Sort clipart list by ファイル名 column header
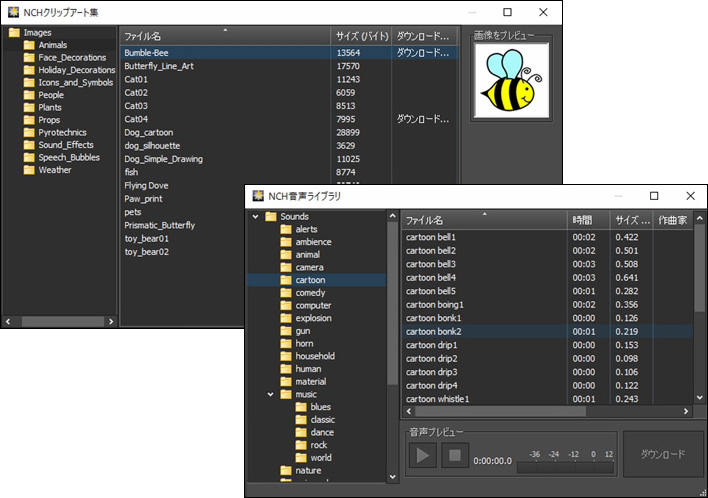 [x=223, y=37]
